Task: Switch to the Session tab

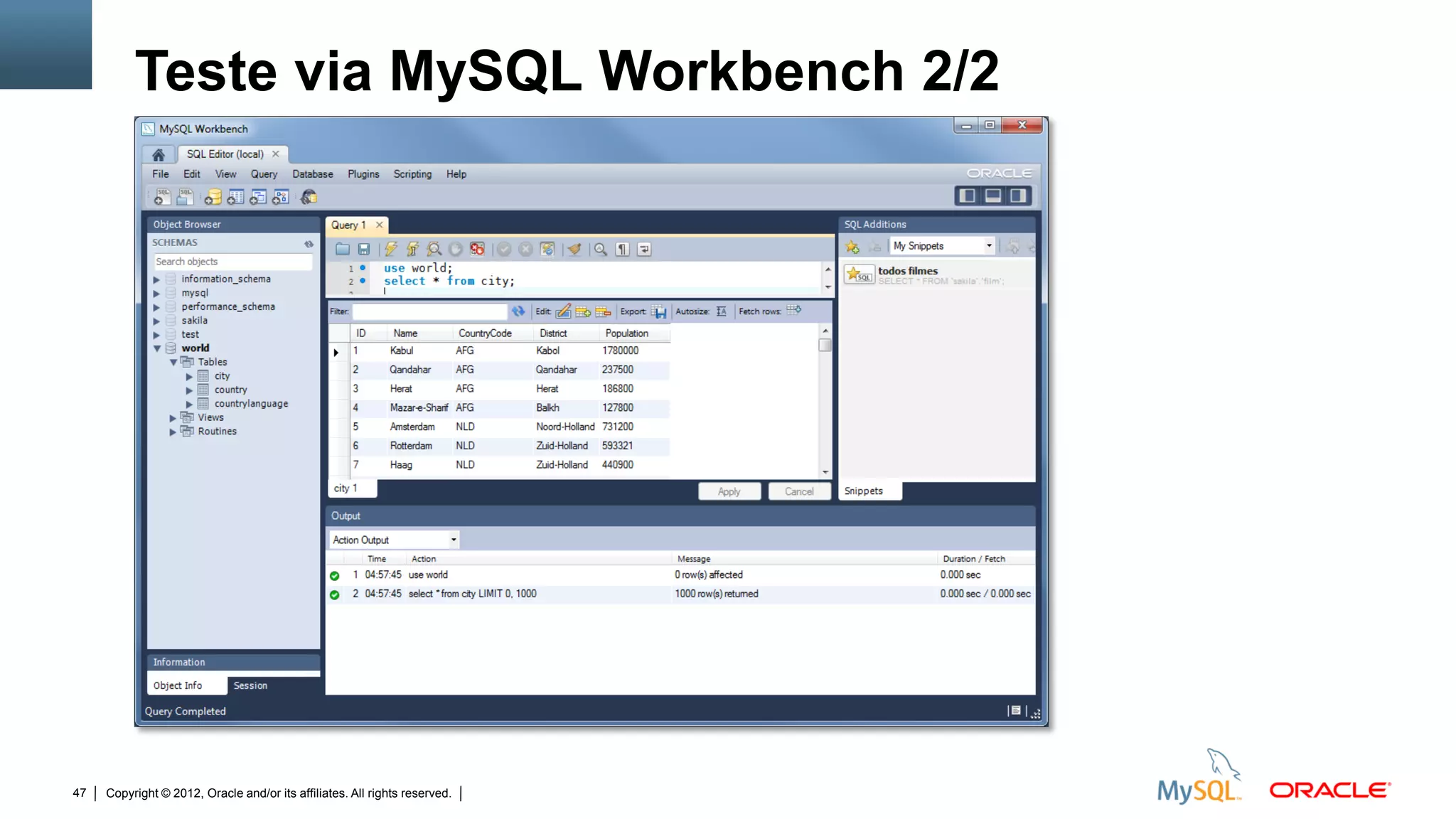Action: pos(250,686)
